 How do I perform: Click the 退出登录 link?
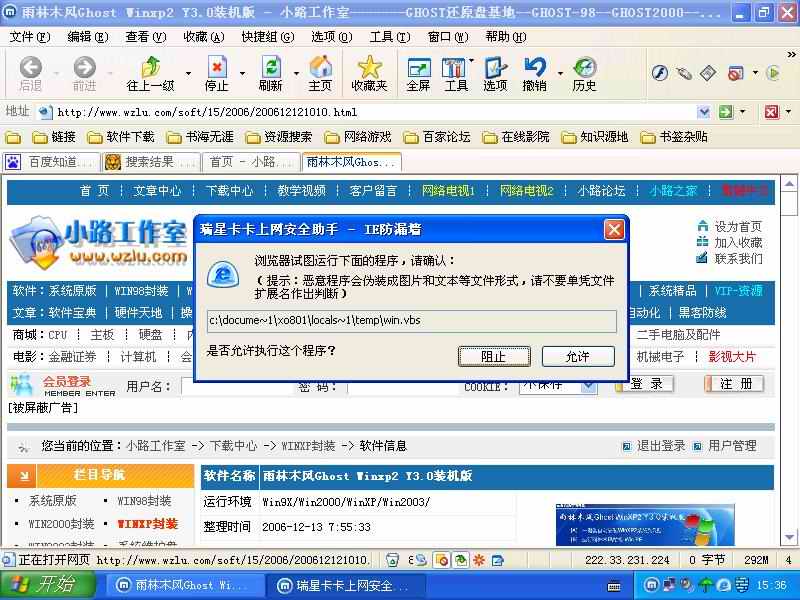point(661,446)
